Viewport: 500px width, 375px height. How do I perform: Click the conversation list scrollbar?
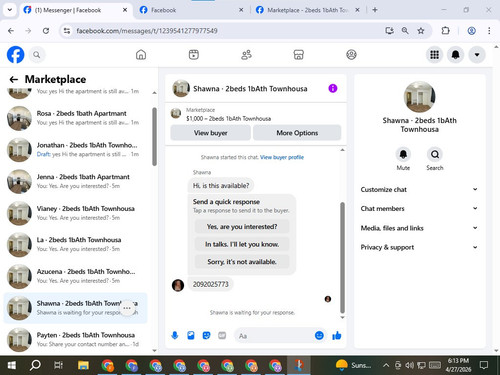pos(154,137)
